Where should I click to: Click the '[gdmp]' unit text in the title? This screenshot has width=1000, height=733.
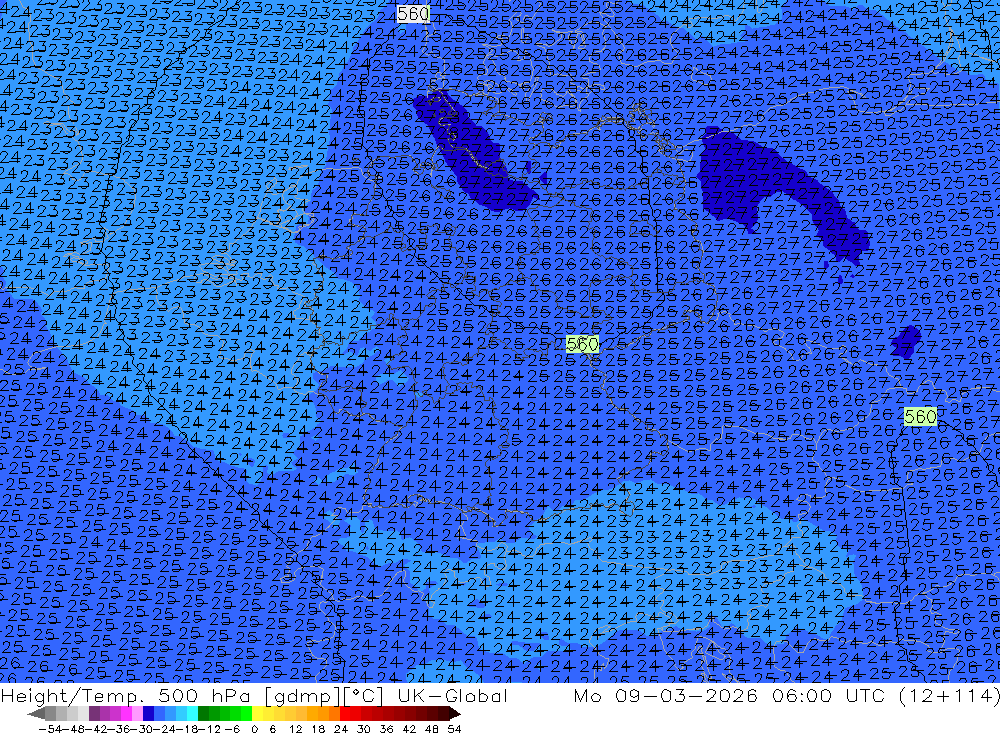(303, 696)
